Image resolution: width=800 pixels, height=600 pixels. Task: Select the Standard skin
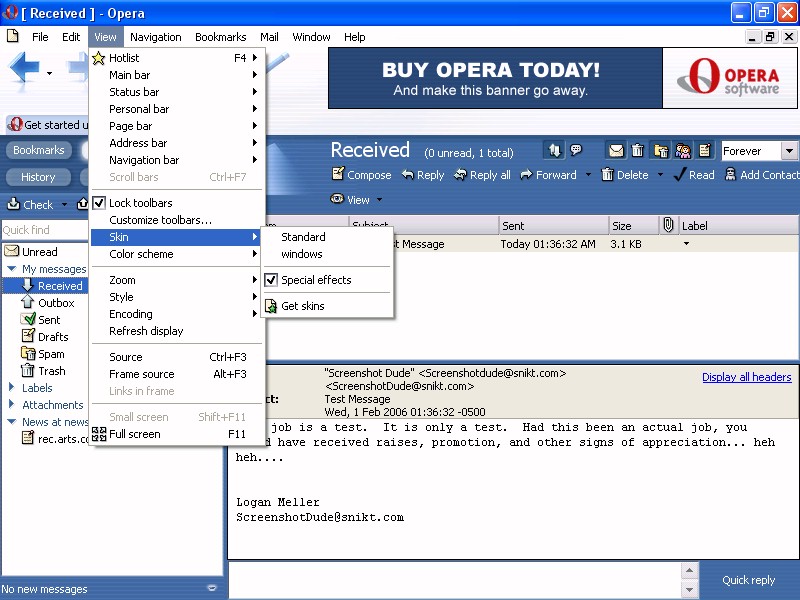[303, 237]
